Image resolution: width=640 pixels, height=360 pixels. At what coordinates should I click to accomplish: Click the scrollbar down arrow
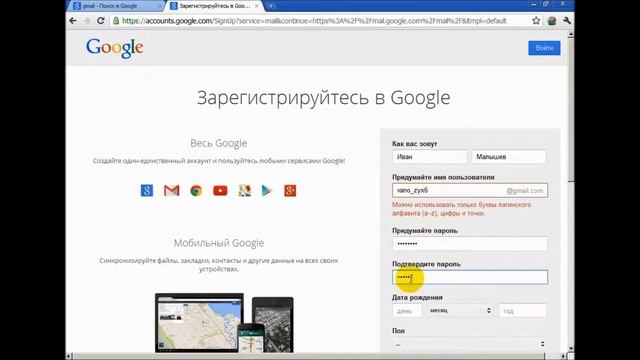[571, 349]
